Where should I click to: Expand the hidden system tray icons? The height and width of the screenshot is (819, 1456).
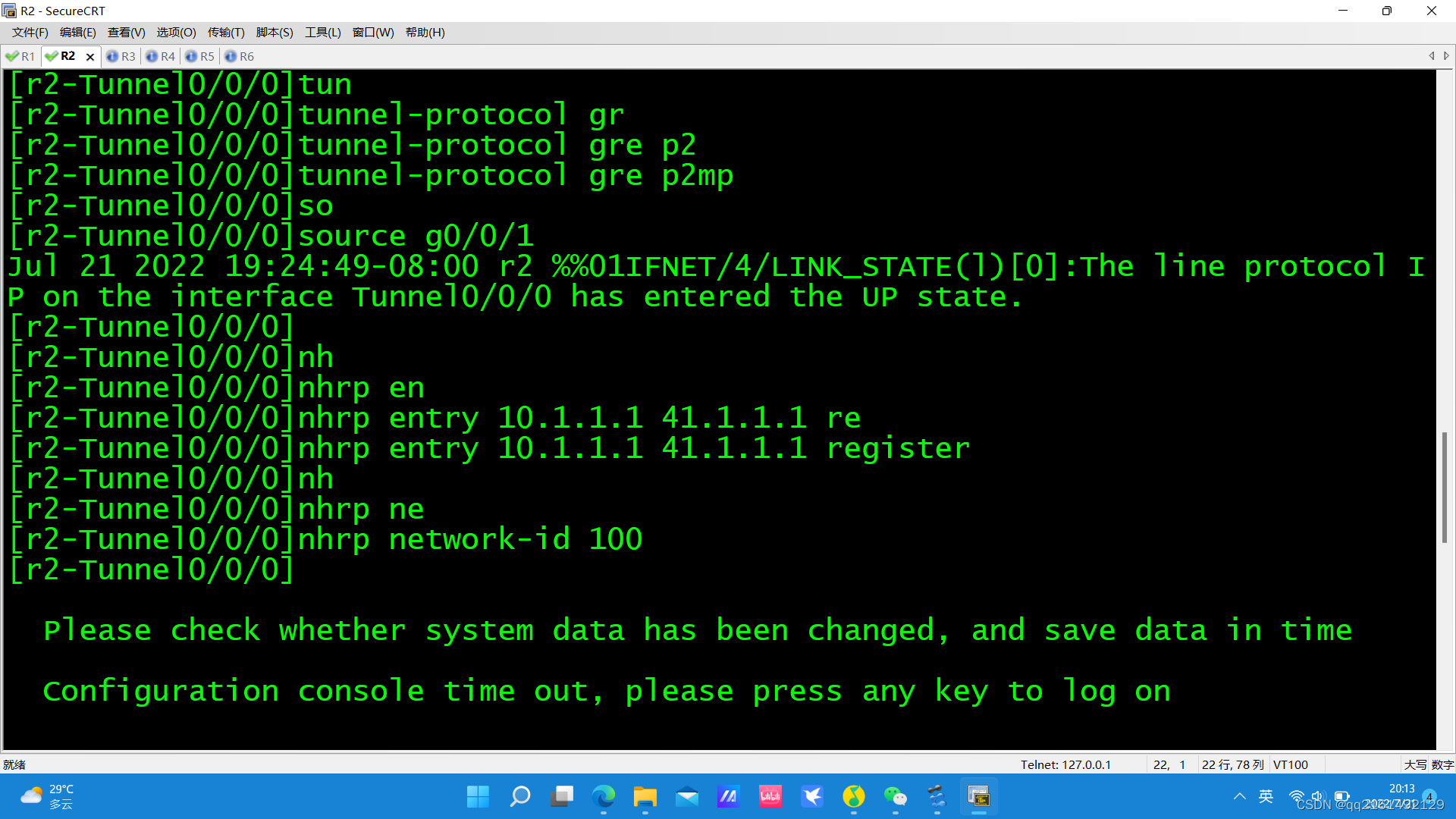(1239, 796)
